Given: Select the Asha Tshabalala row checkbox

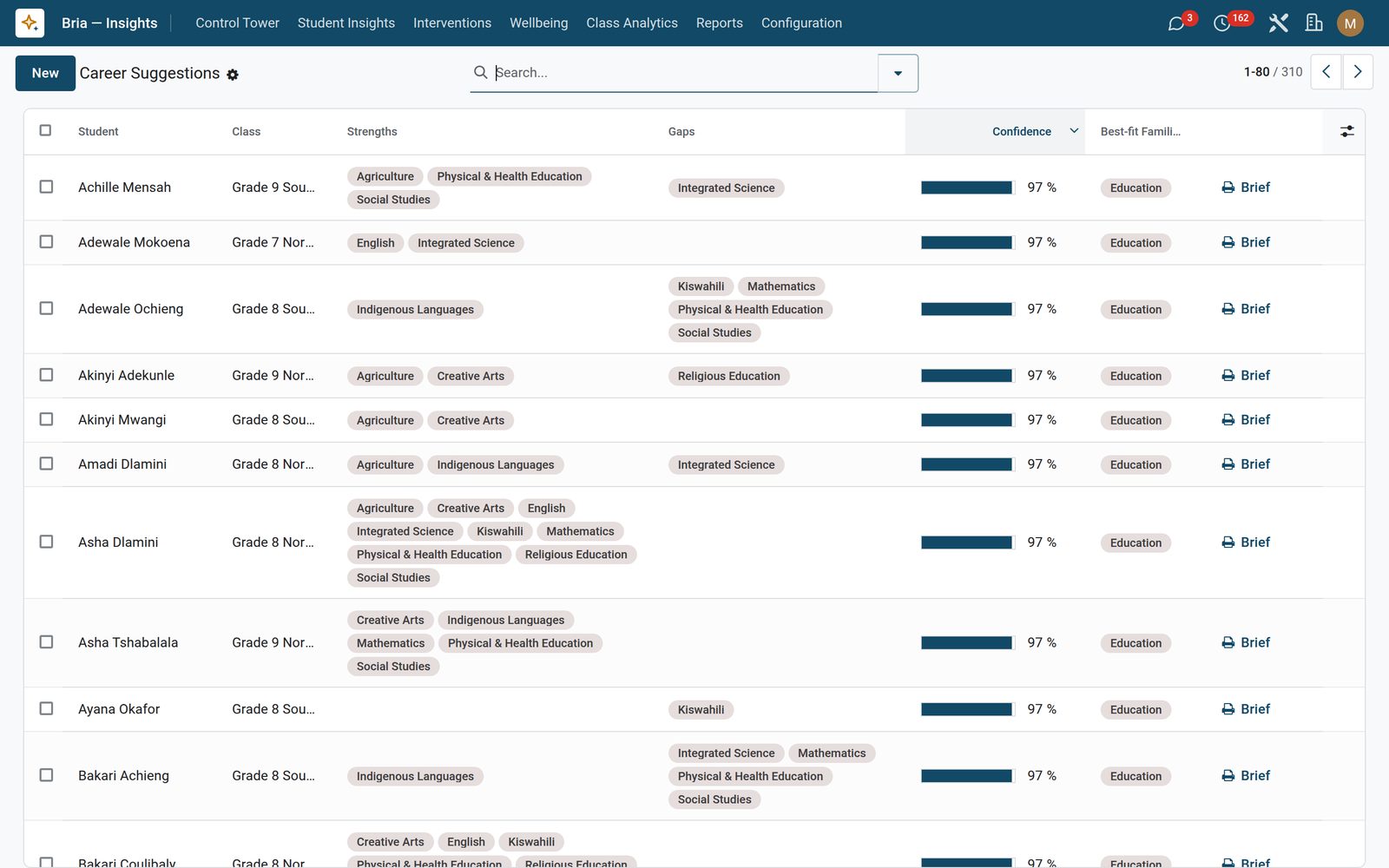Looking at the screenshot, I should (46, 642).
